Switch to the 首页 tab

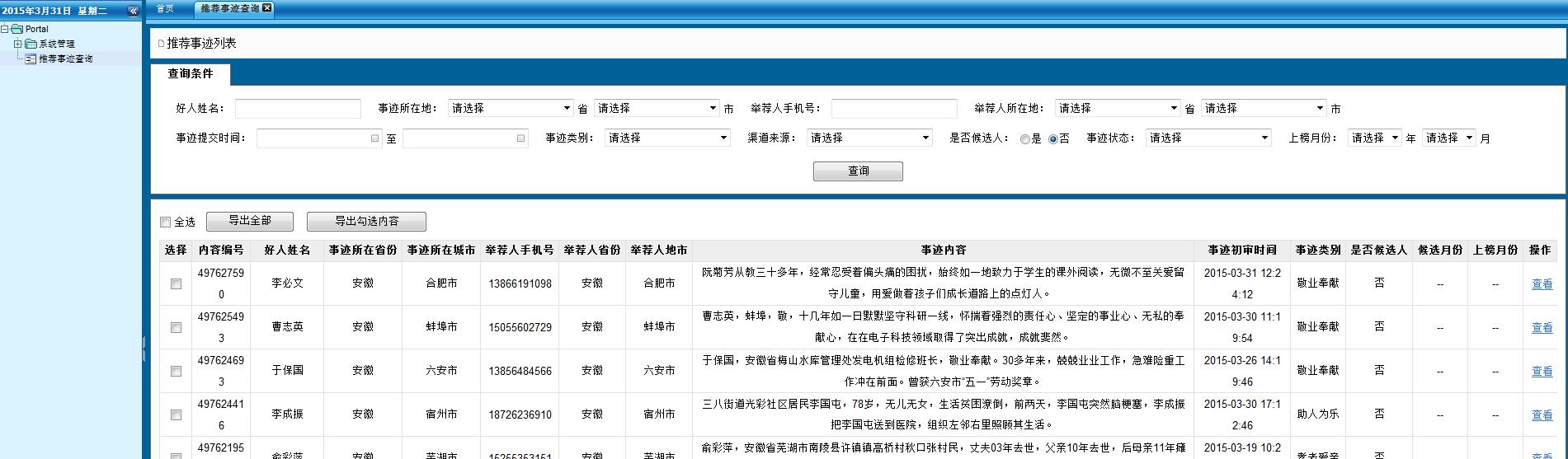point(165,8)
